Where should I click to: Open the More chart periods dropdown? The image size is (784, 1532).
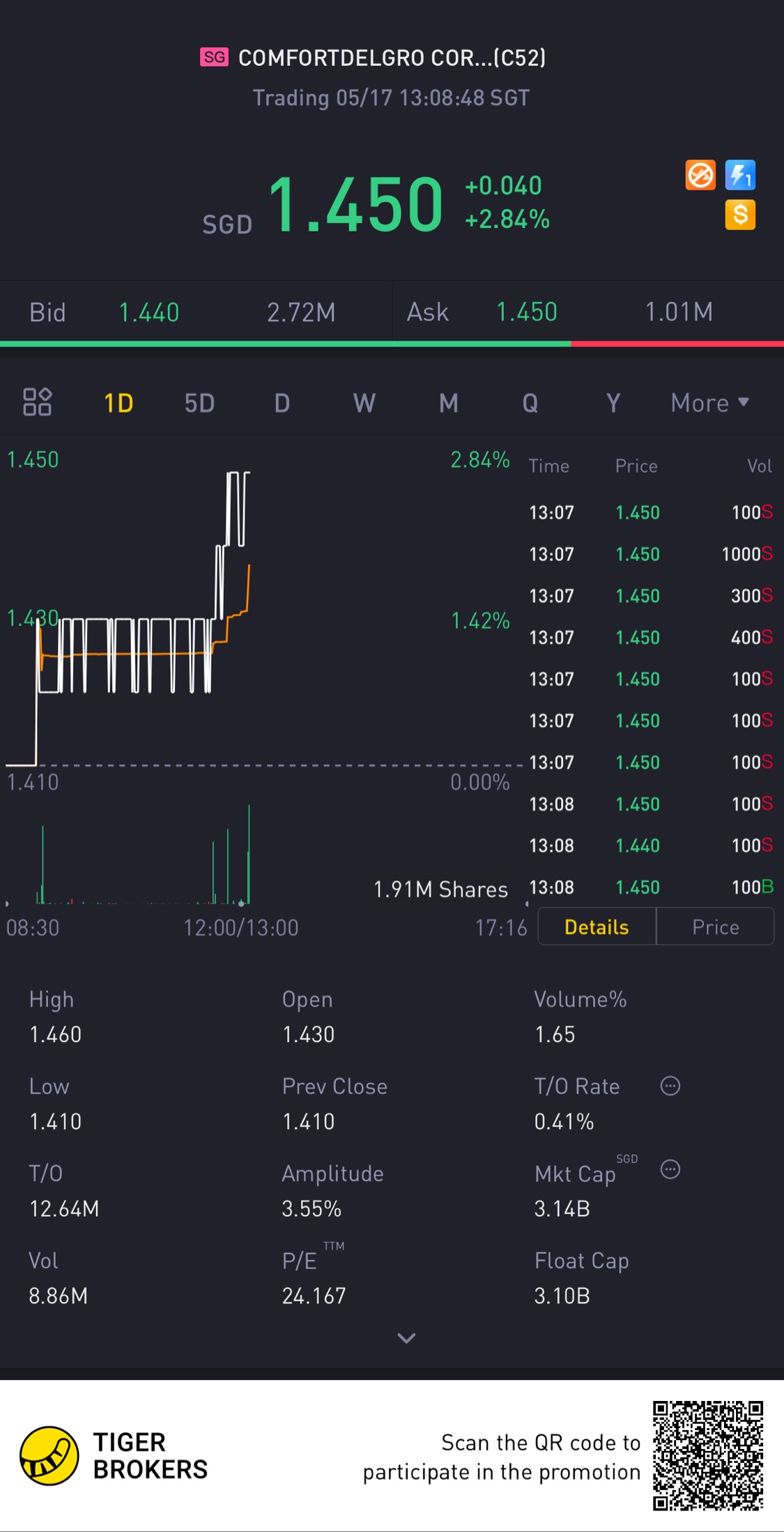[x=709, y=403]
